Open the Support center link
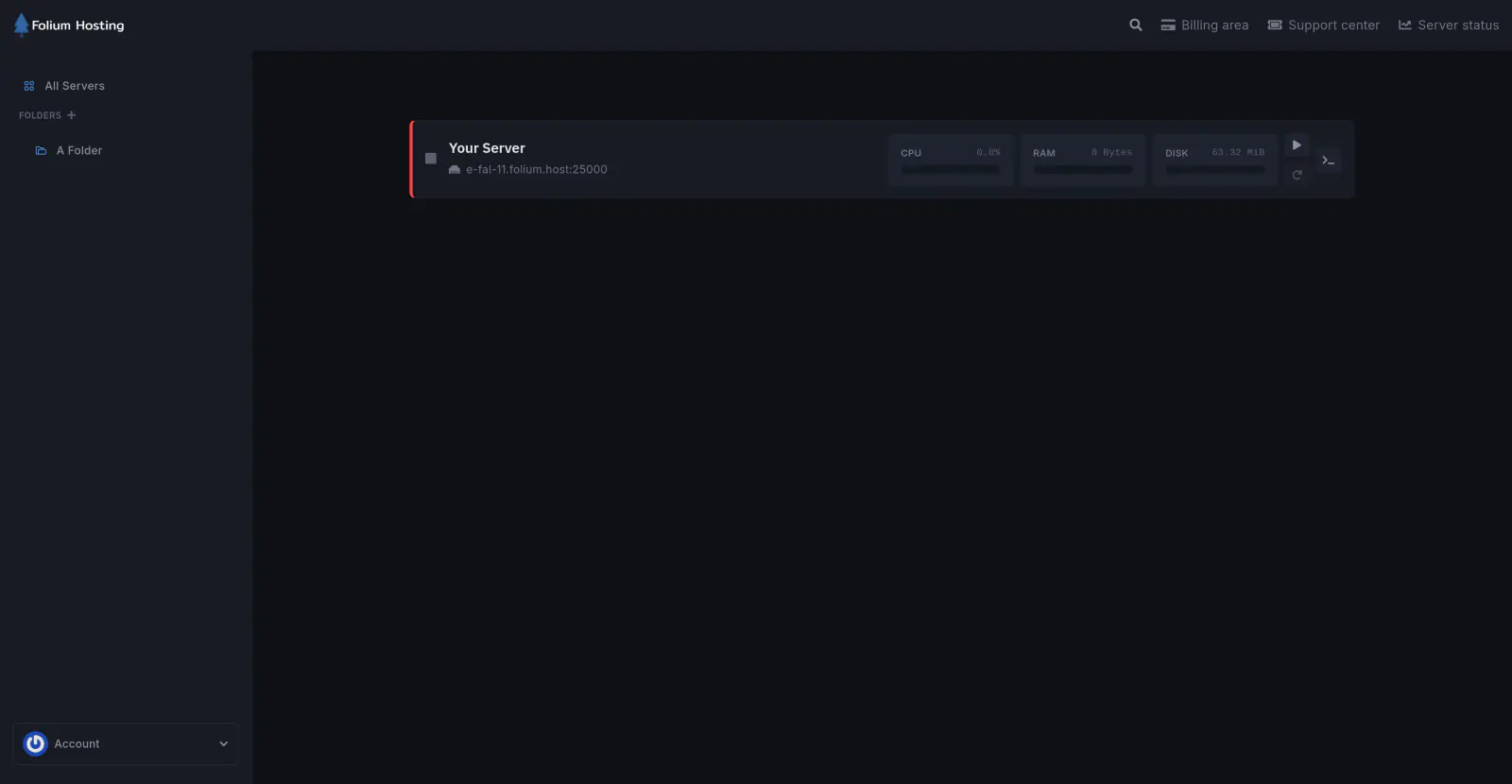 pyautogui.click(x=1323, y=26)
